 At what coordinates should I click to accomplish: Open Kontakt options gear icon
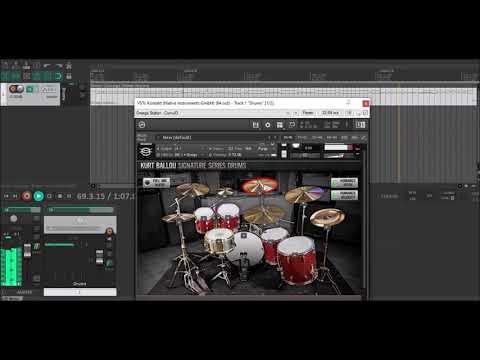click(x=268, y=125)
